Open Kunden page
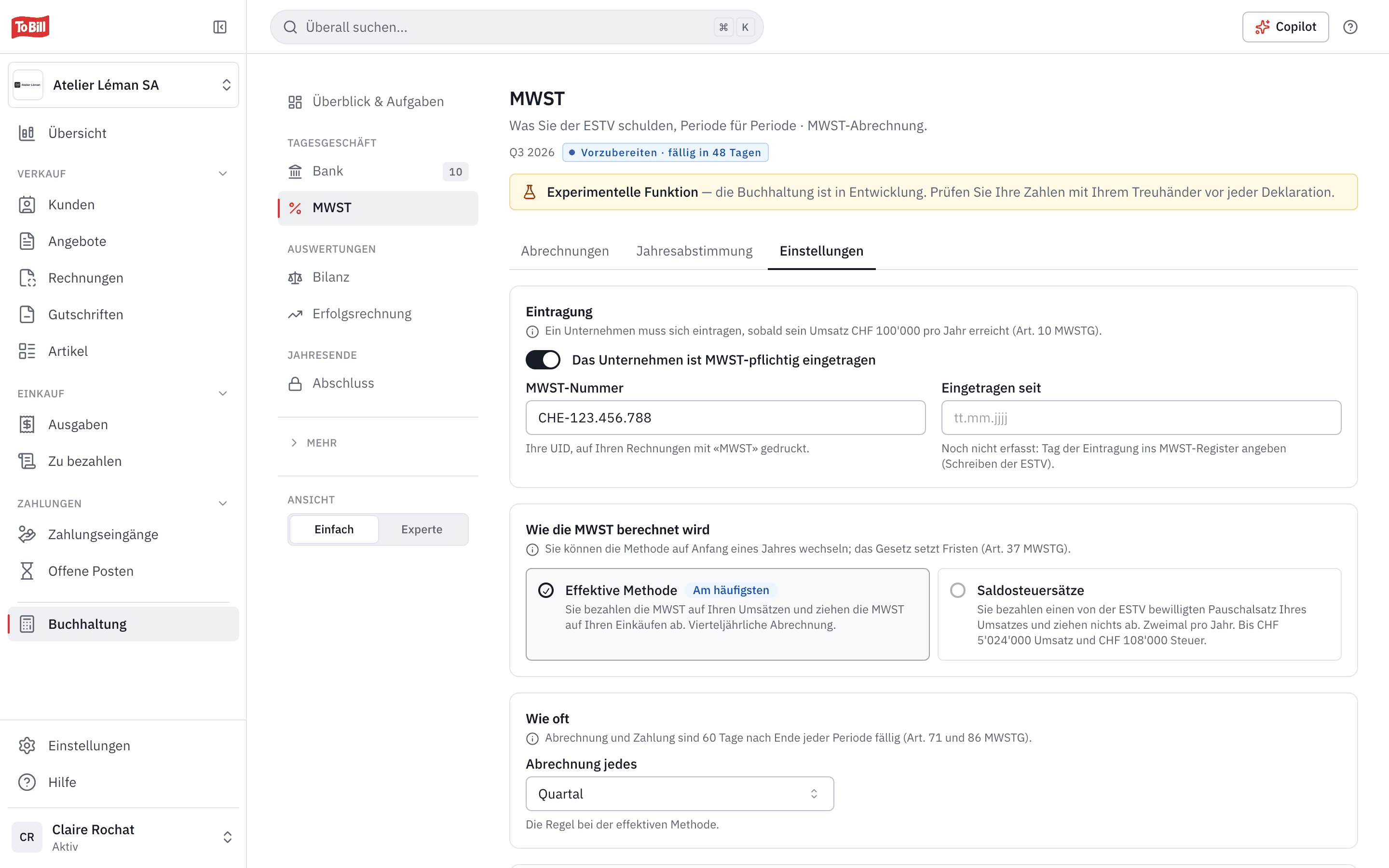Image resolution: width=1389 pixels, height=868 pixels. (x=123, y=205)
